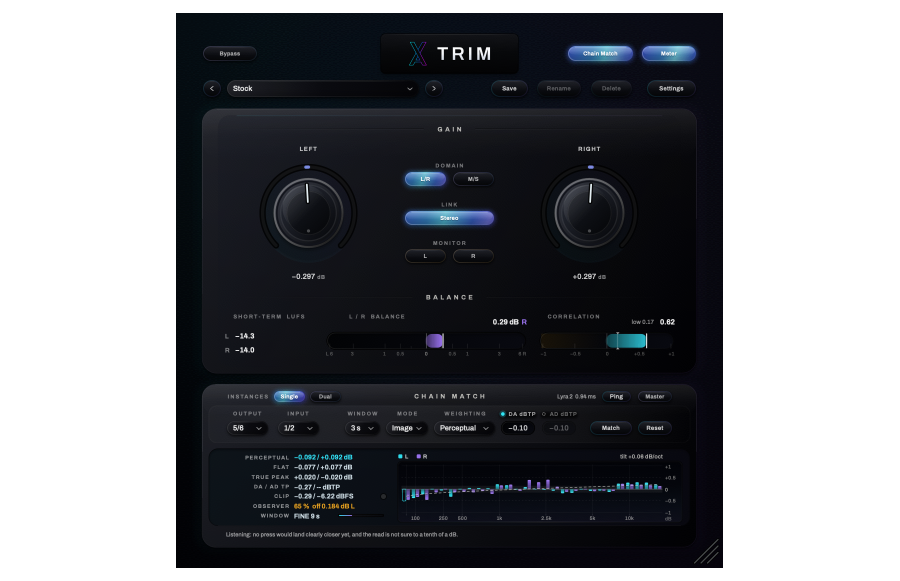Click the Flat reading -0.077 / +0.077 dB
This screenshot has height=581, width=900.
click(x=323, y=467)
